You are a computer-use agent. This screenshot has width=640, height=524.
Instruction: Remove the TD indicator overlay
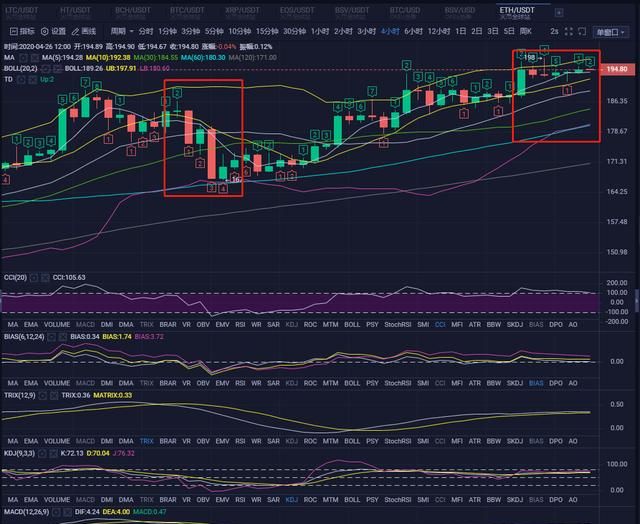tap(32, 79)
